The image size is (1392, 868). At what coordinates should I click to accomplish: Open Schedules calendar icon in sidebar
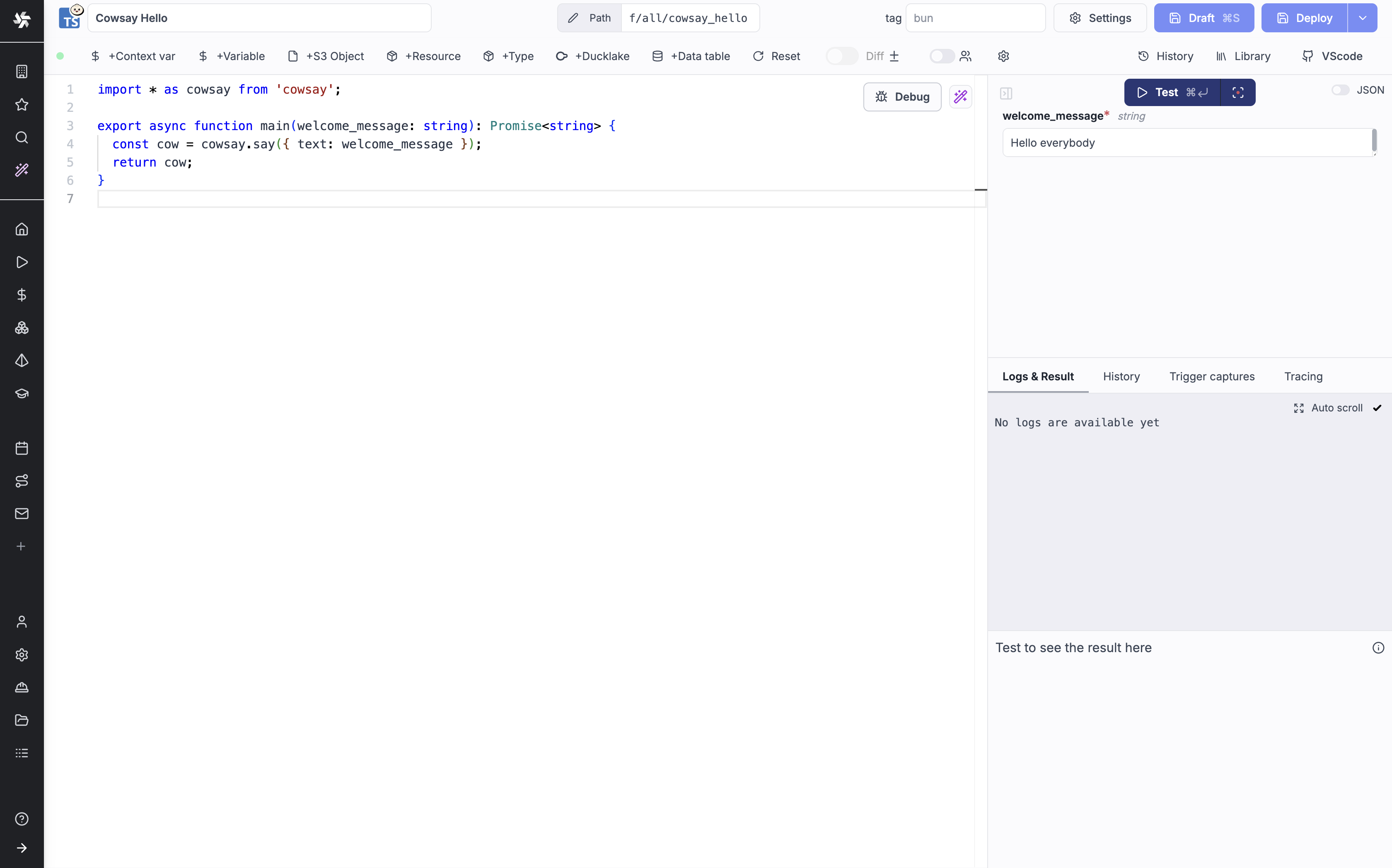(22, 448)
